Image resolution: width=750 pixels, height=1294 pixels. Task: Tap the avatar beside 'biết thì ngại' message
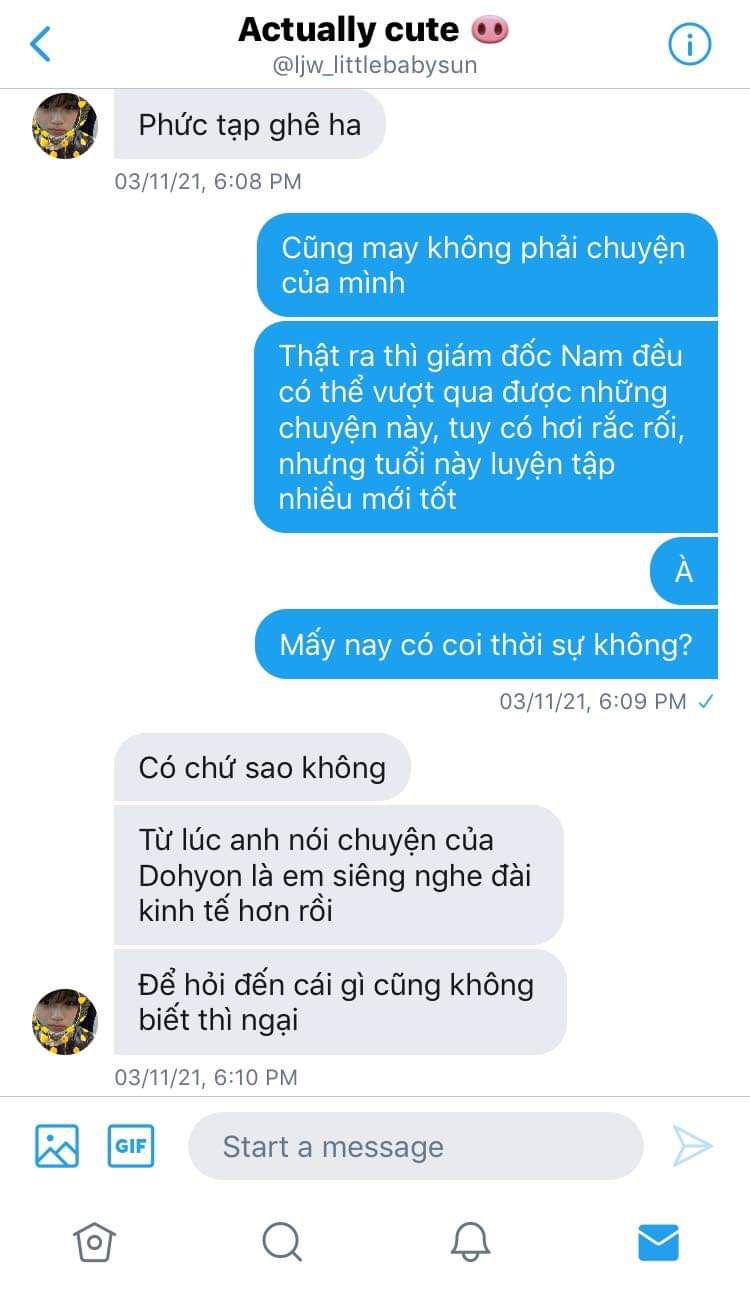(65, 1021)
